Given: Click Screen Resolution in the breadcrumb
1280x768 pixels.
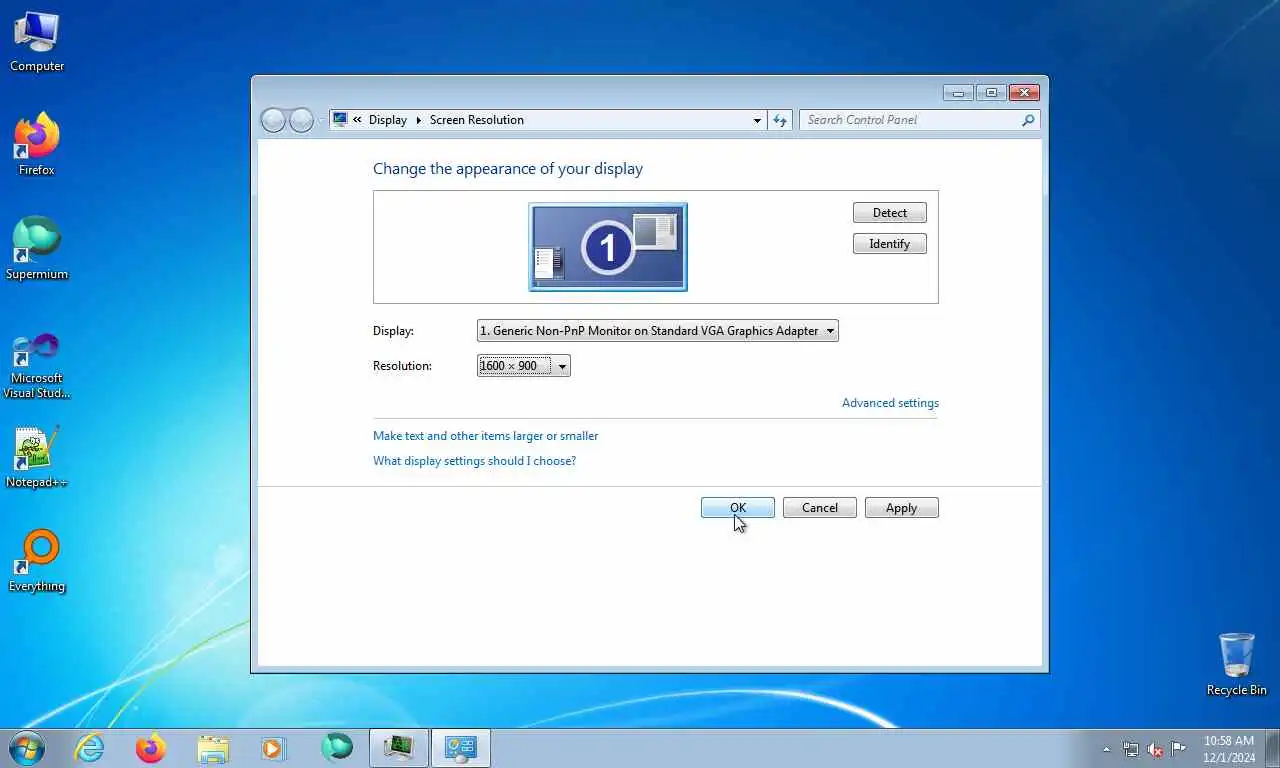Looking at the screenshot, I should click(477, 120).
